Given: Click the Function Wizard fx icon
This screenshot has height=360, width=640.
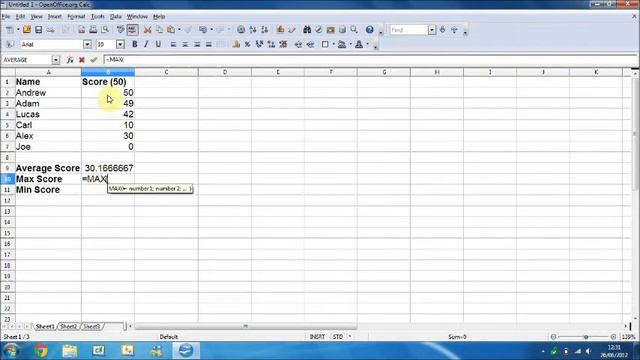Looking at the screenshot, I should pyautogui.click(x=70, y=60).
